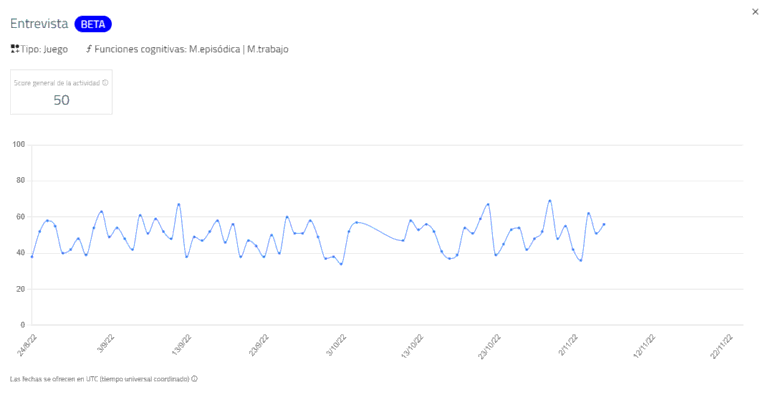Screen dimensions: 768x400
Task: Click the M.episódica cognitive function text
Action: tap(215, 48)
